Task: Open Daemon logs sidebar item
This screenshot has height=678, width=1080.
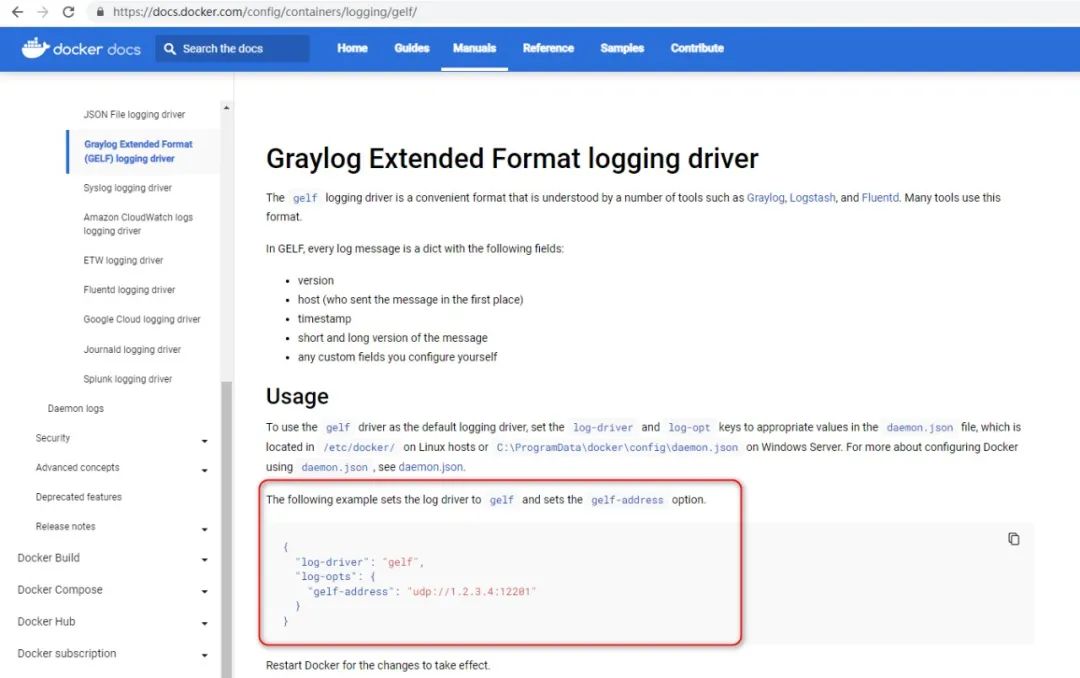Action: 76,409
